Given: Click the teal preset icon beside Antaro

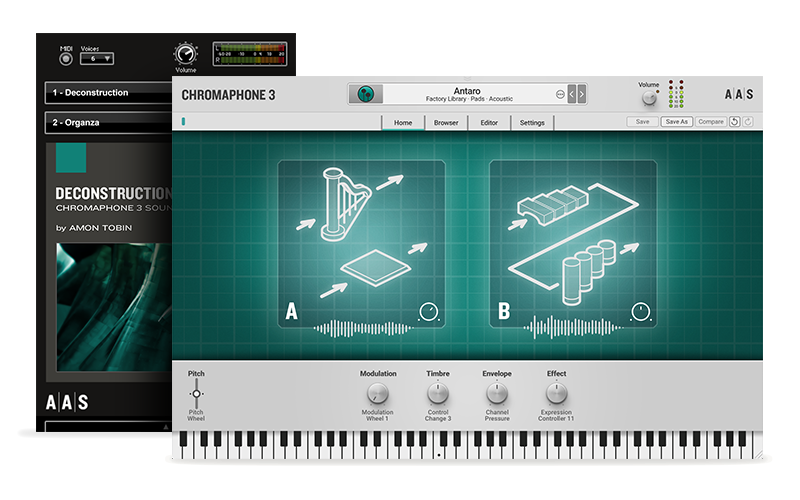Looking at the screenshot, I should click(366, 94).
